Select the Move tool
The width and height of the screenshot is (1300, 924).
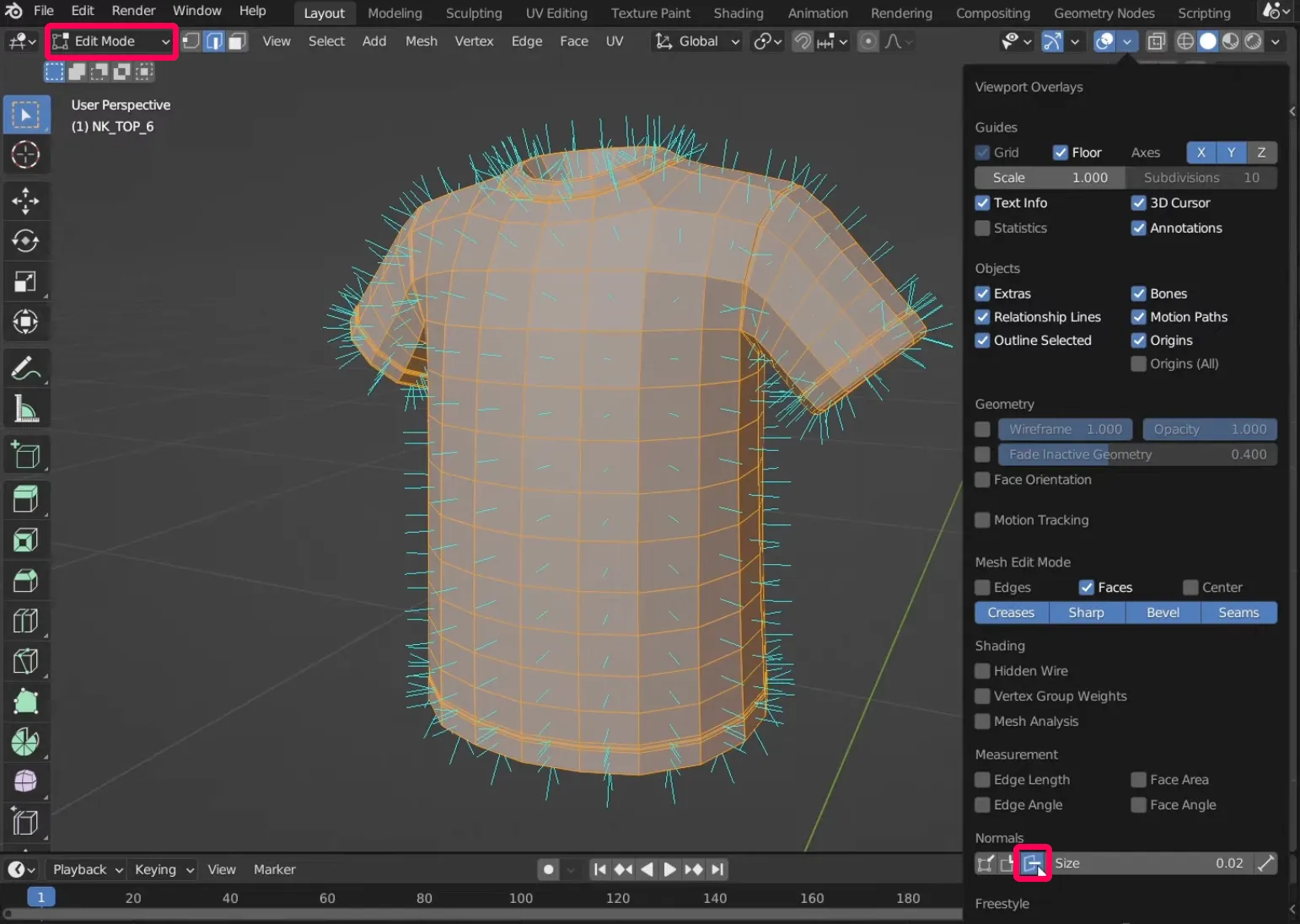pos(26,201)
